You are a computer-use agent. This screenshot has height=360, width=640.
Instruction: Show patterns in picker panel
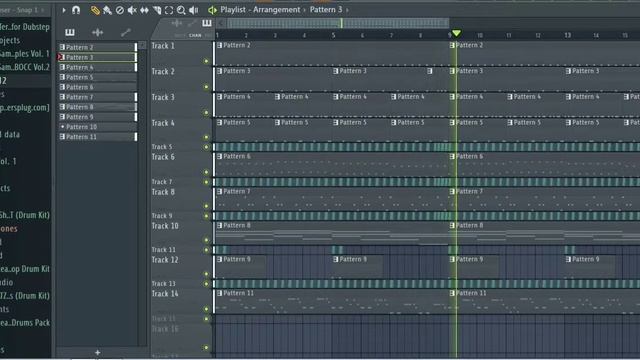click(70, 32)
